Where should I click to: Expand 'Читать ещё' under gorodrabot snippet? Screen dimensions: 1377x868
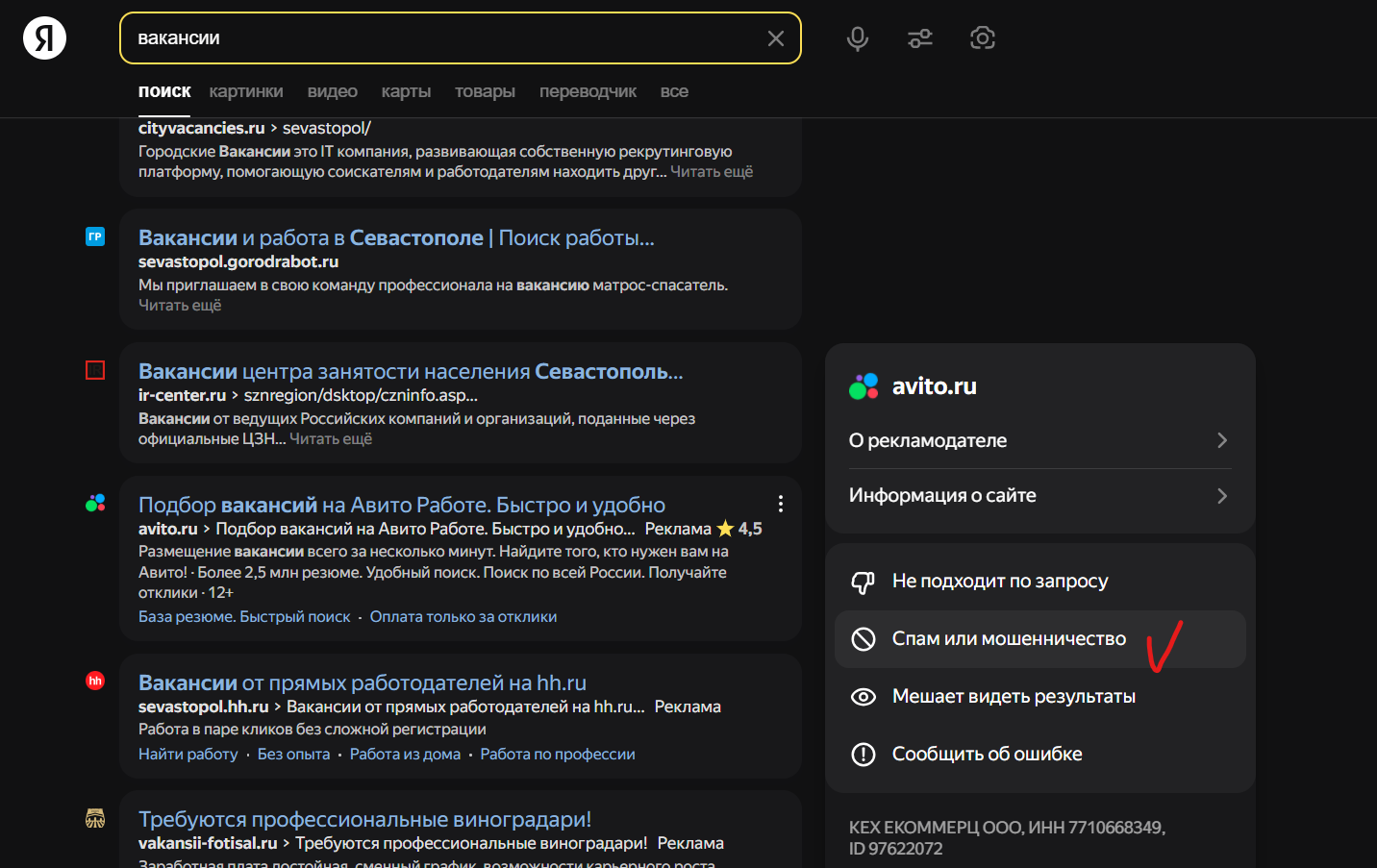point(180,306)
